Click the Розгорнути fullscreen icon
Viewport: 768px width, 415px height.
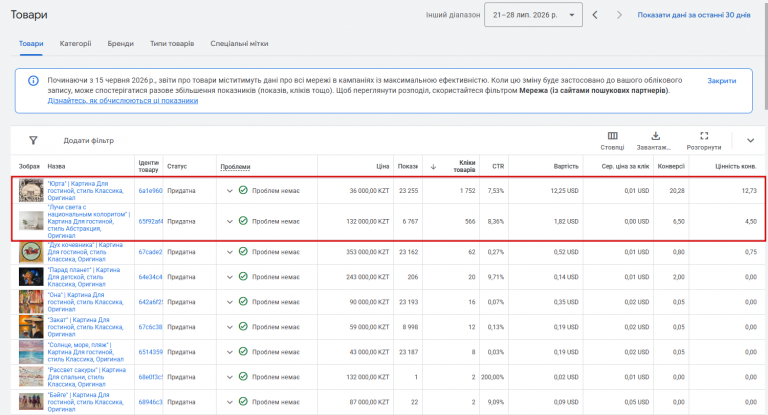click(704, 136)
